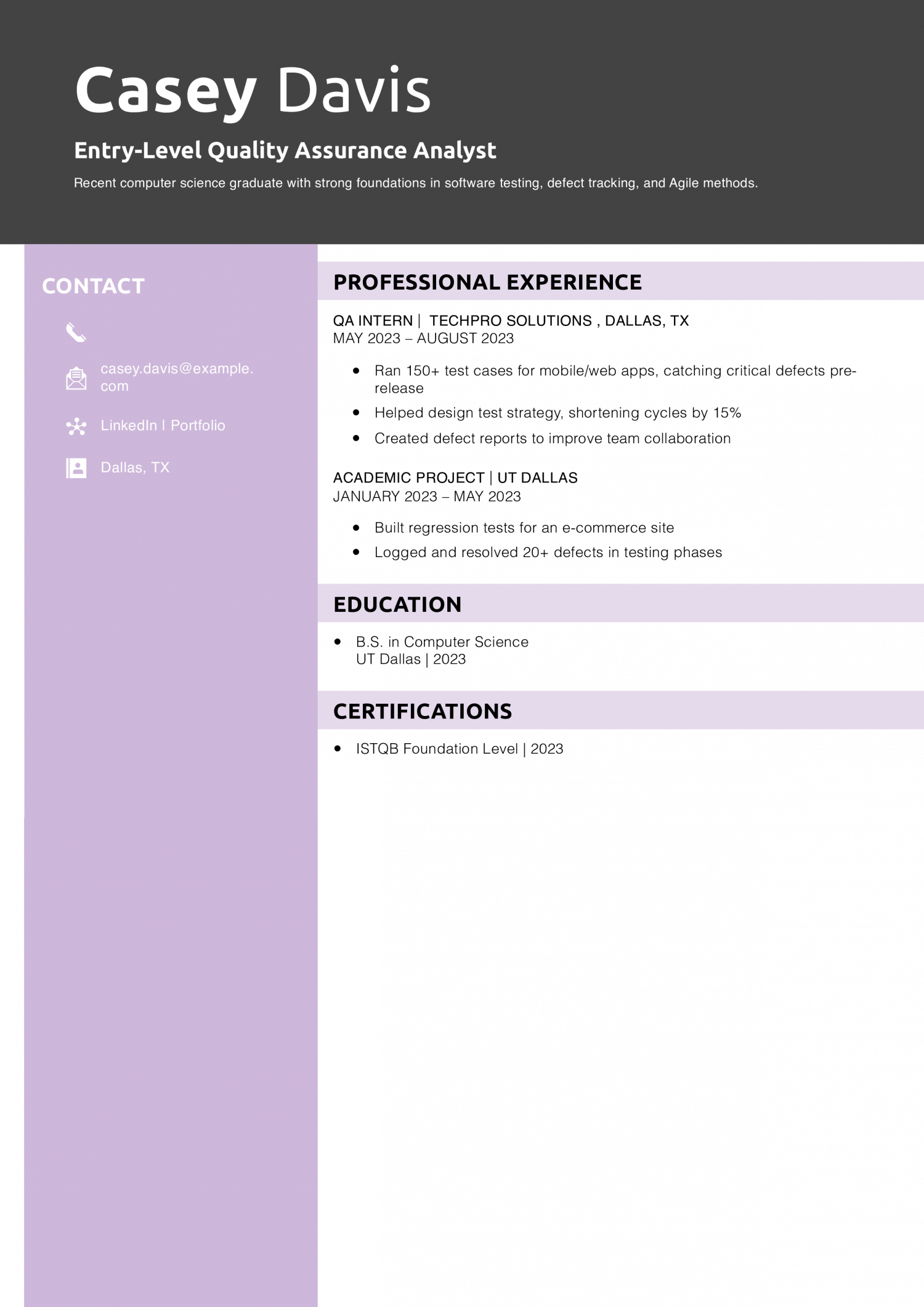This screenshot has height=1307, width=924.
Task: Select the Dallas, TX location text
Action: pos(135,468)
